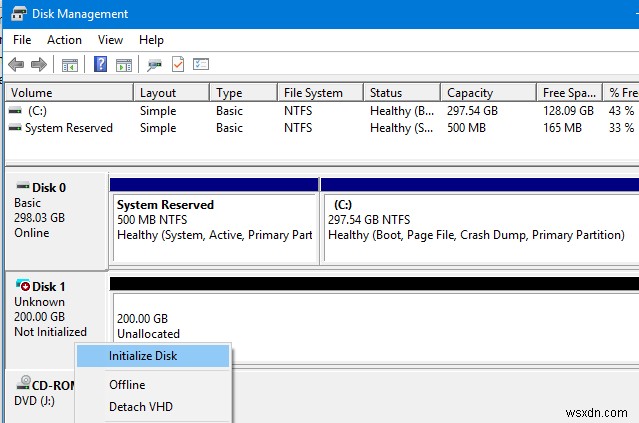Click the Healthy (B... status cell

tap(402, 111)
